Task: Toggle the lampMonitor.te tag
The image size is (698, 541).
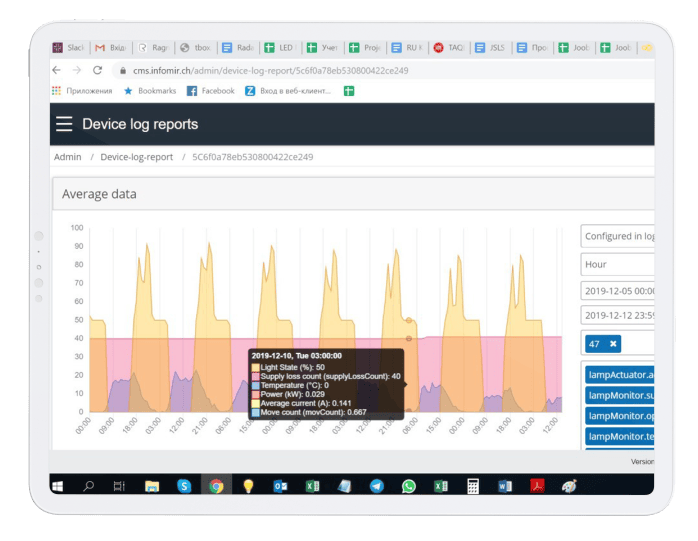Action: (619, 436)
